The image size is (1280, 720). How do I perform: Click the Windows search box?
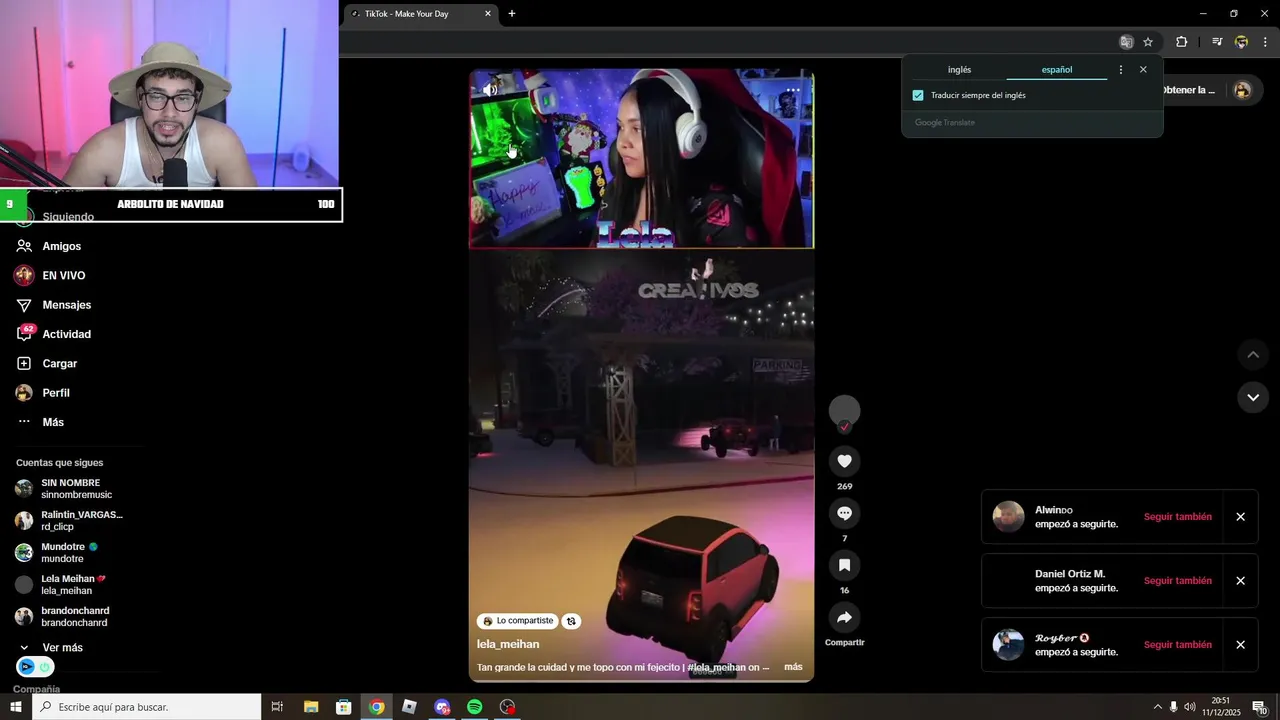pyautogui.click(x=147, y=707)
